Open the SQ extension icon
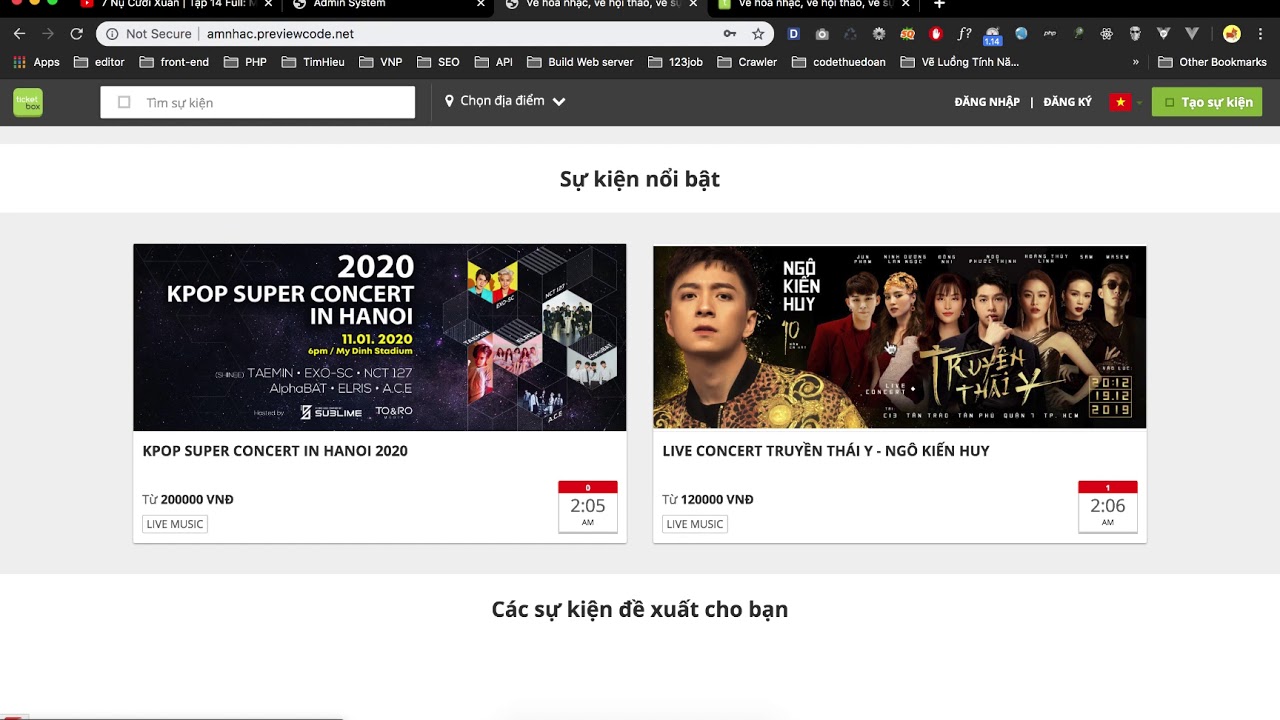 tap(907, 34)
